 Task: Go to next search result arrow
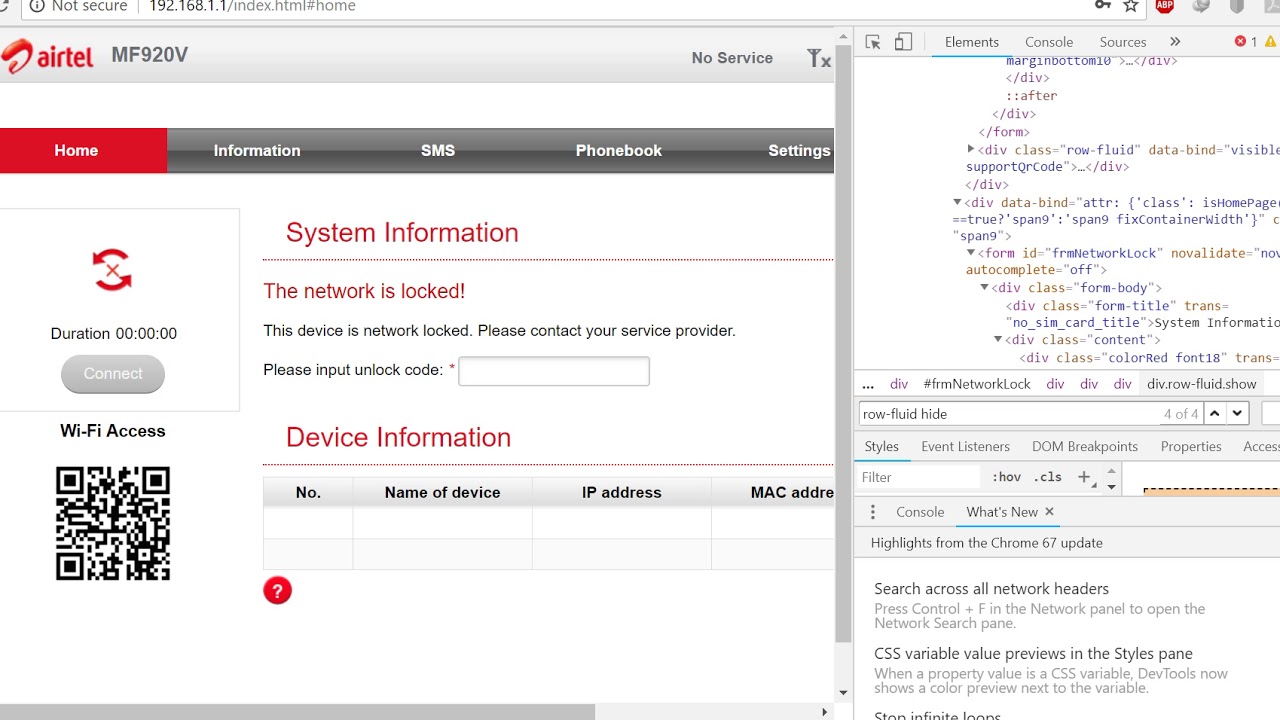click(x=1238, y=413)
